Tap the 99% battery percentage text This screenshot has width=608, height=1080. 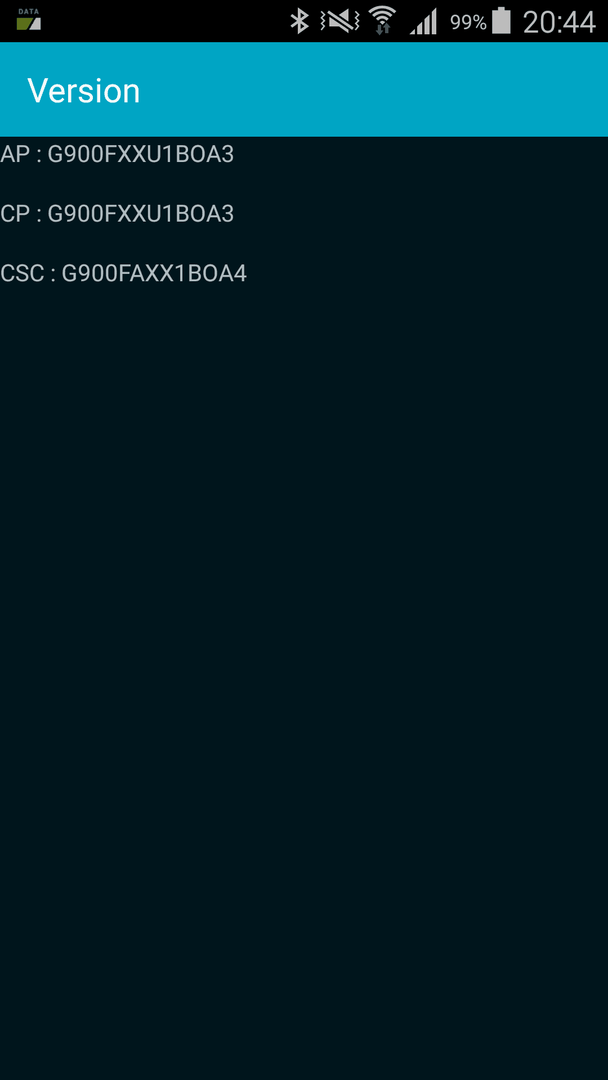pos(468,22)
